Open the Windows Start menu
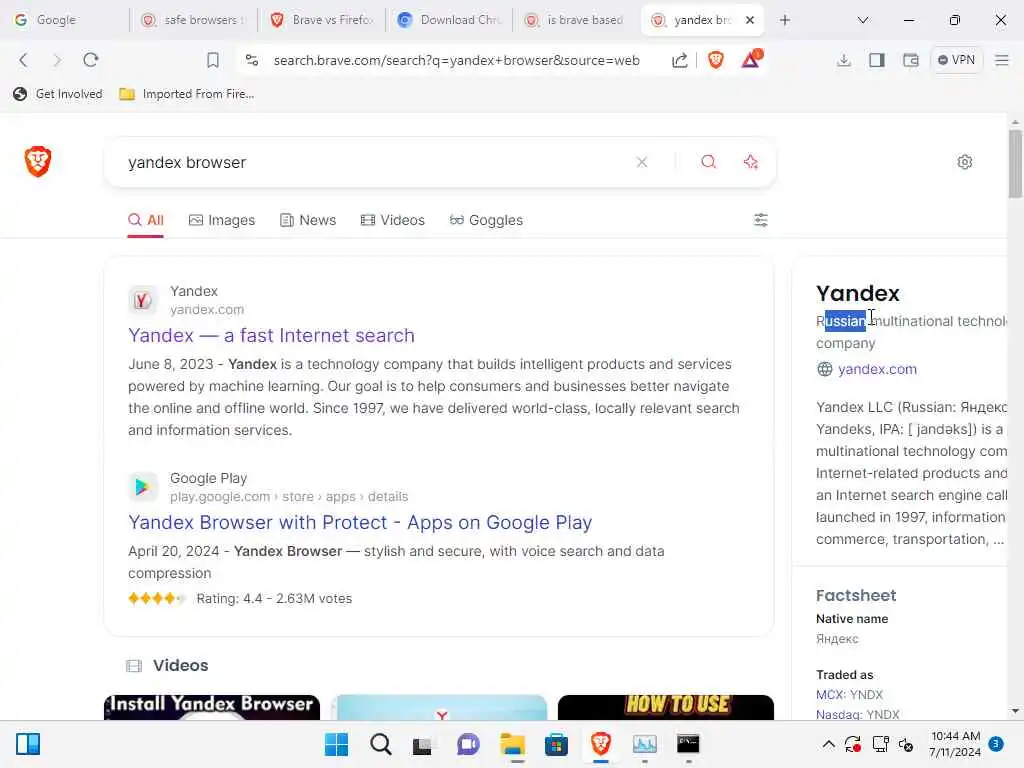 336,744
